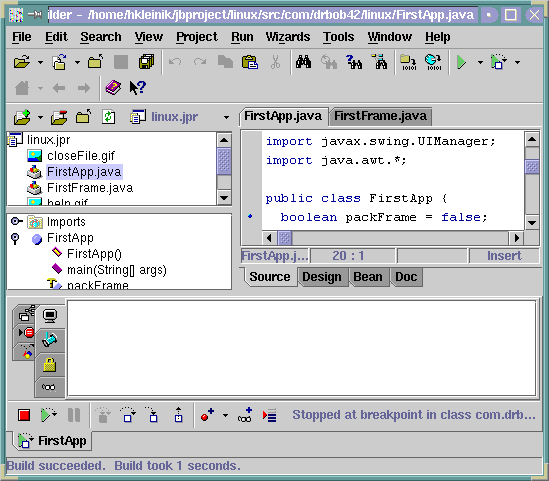Open the linux.jpr project selector dropdown
549x481 pixels.
tap(226, 118)
